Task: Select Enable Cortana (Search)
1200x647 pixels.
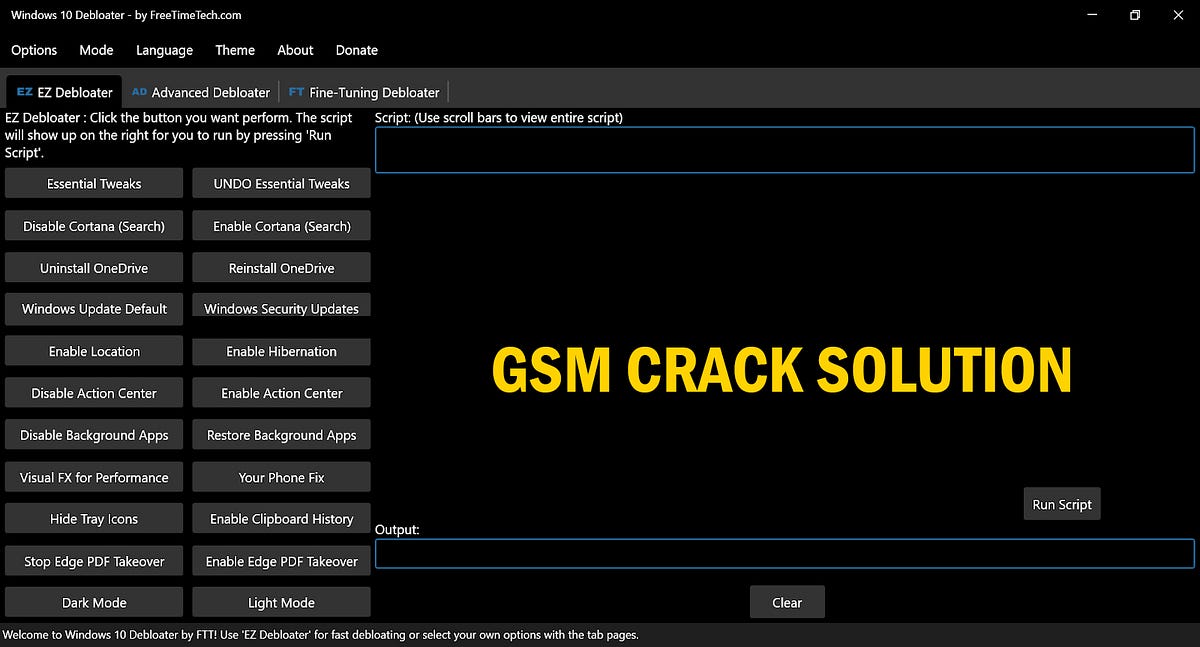Action: coord(282,226)
